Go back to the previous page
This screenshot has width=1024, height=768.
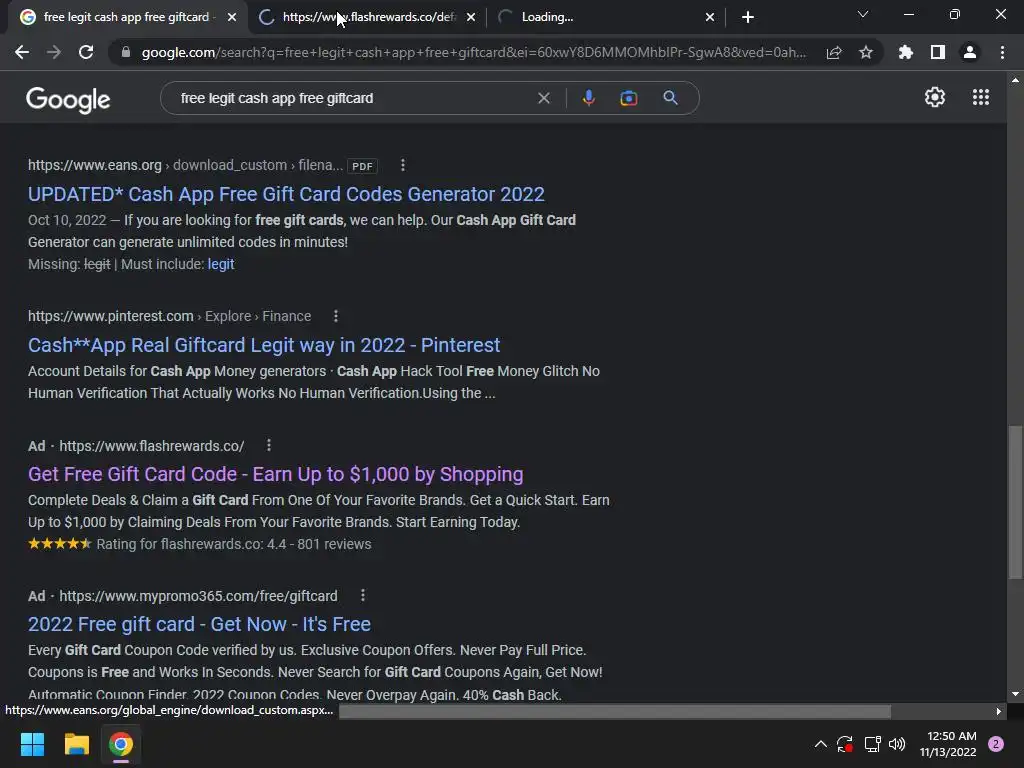[22, 52]
